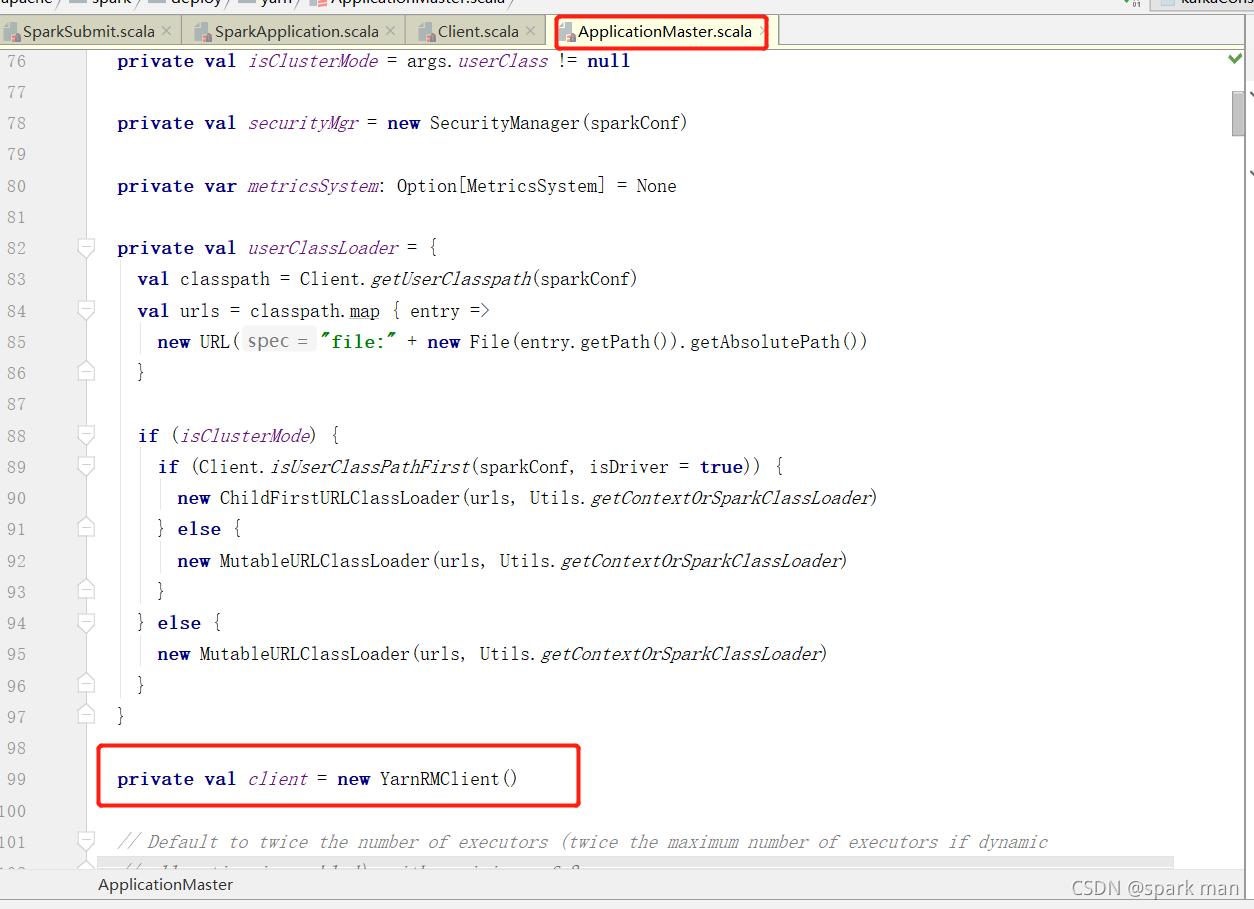Screen dimensions: 1254x909
Task: Click the "file:" string literal
Action: coord(358,342)
